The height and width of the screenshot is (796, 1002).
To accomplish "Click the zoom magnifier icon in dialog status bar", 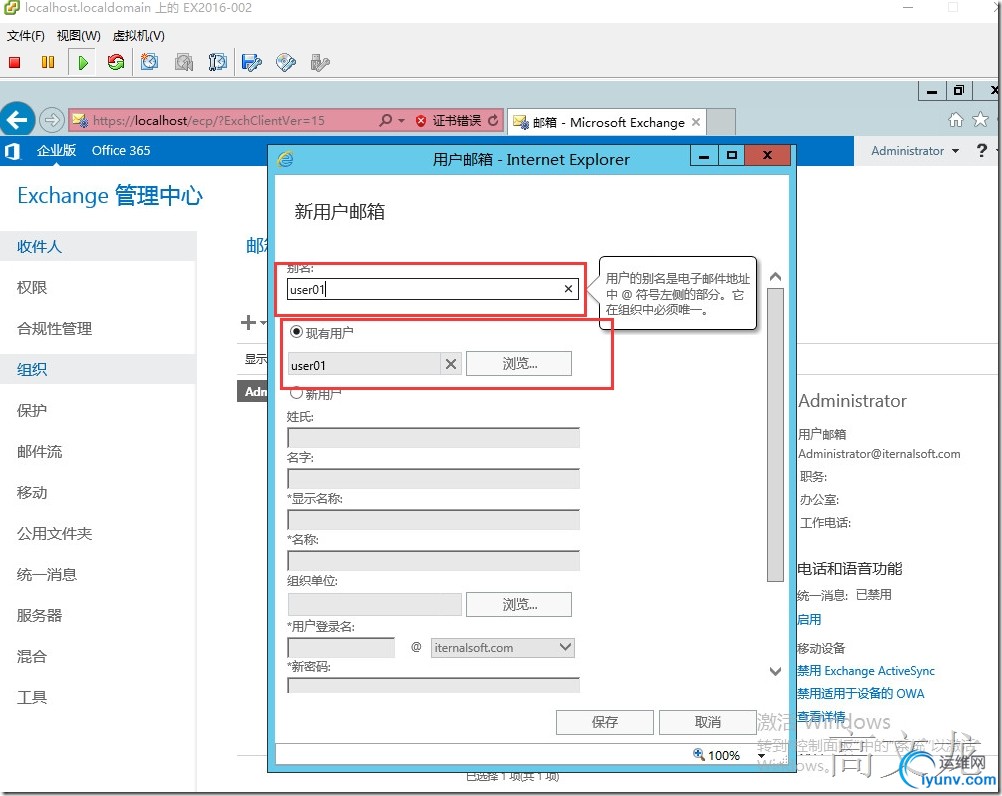I will tap(699, 754).
